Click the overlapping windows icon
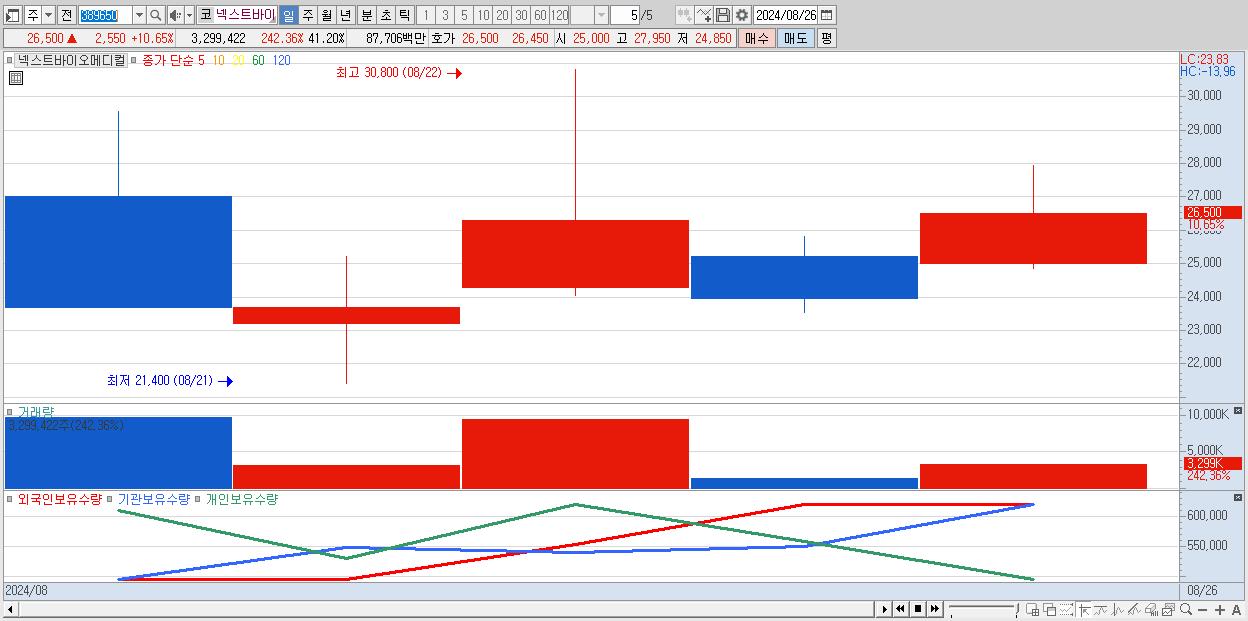This screenshot has width=1248, height=621. (1050, 609)
